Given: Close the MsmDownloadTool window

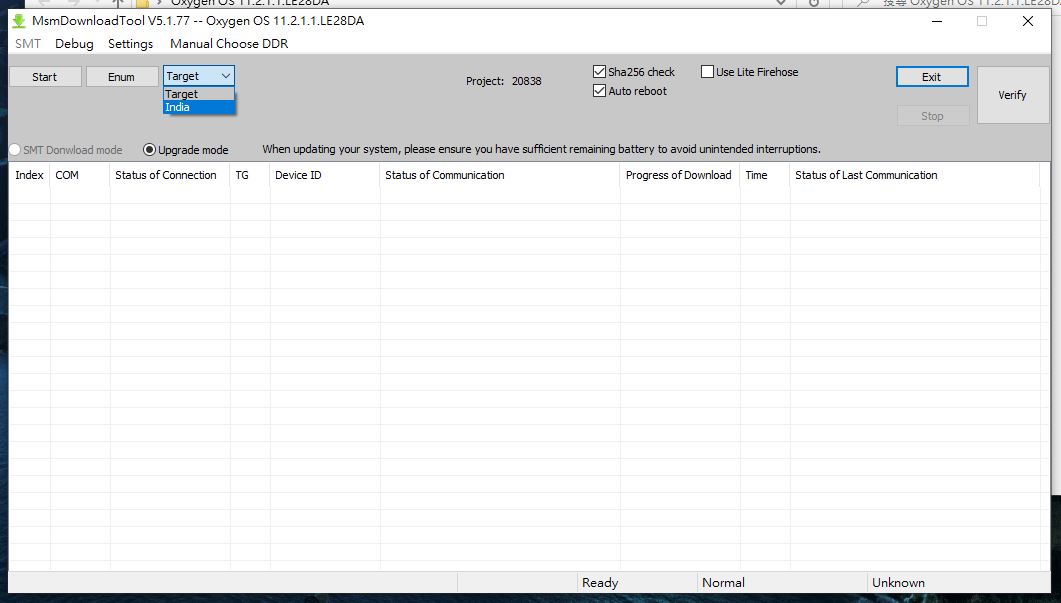Looking at the screenshot, I should tap(1027, 21).
